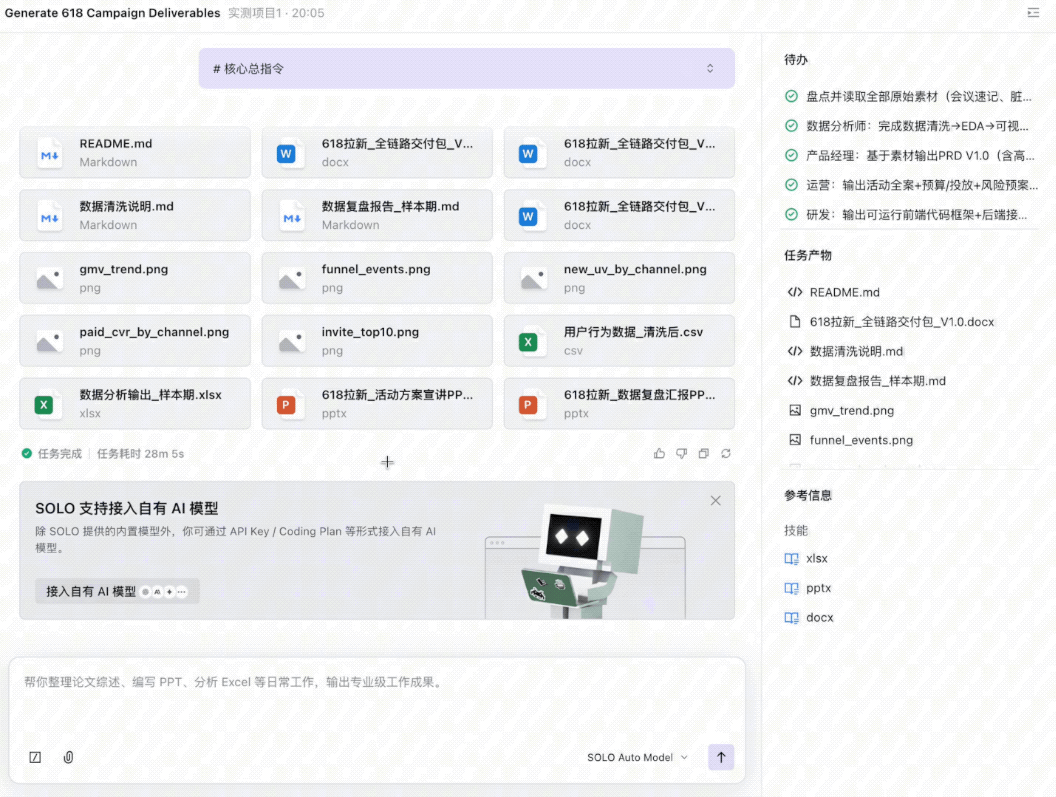Expand the 核心总指令 prompt block
The image size is (1056, 797).
click(x=710, y=69)
